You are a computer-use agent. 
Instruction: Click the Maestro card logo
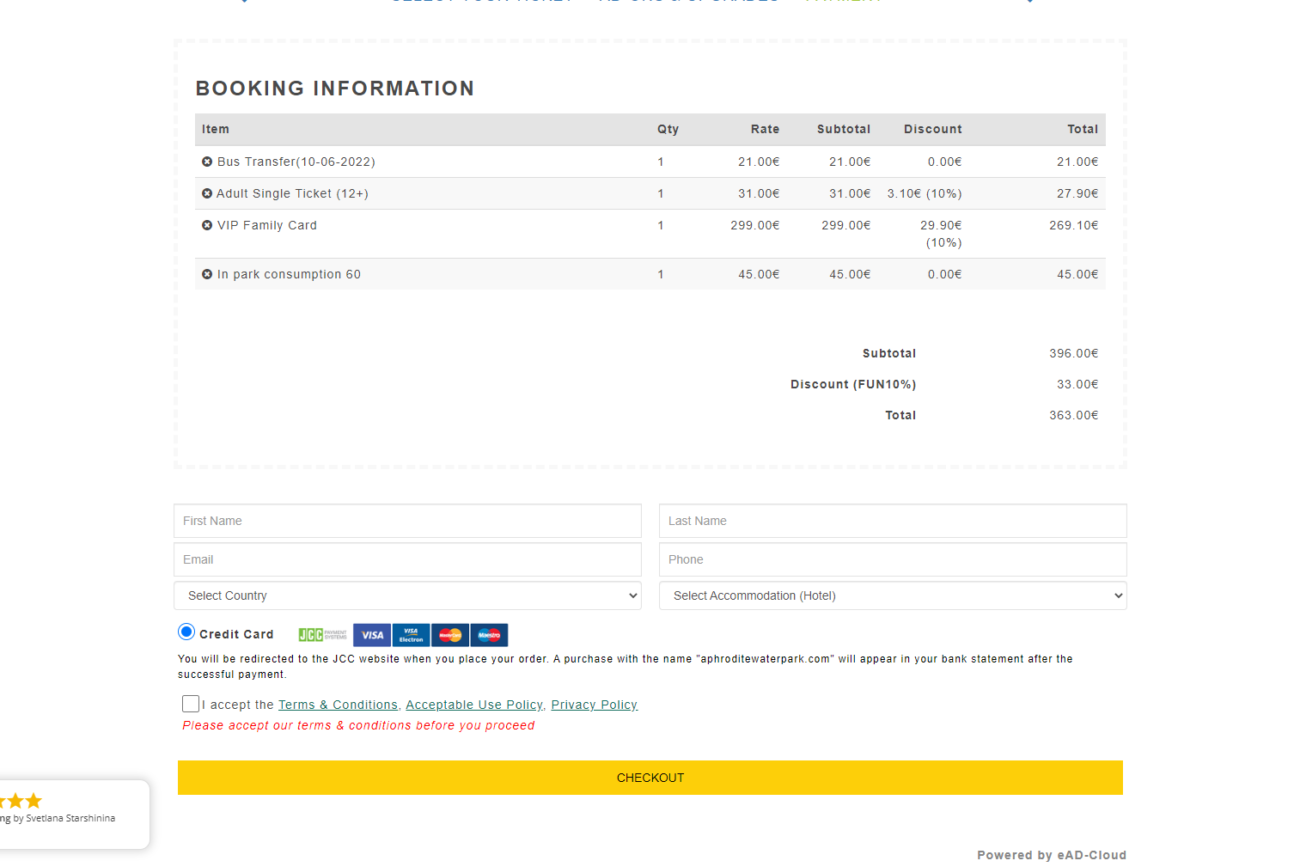pyautogui.click(x=489, y=635)
